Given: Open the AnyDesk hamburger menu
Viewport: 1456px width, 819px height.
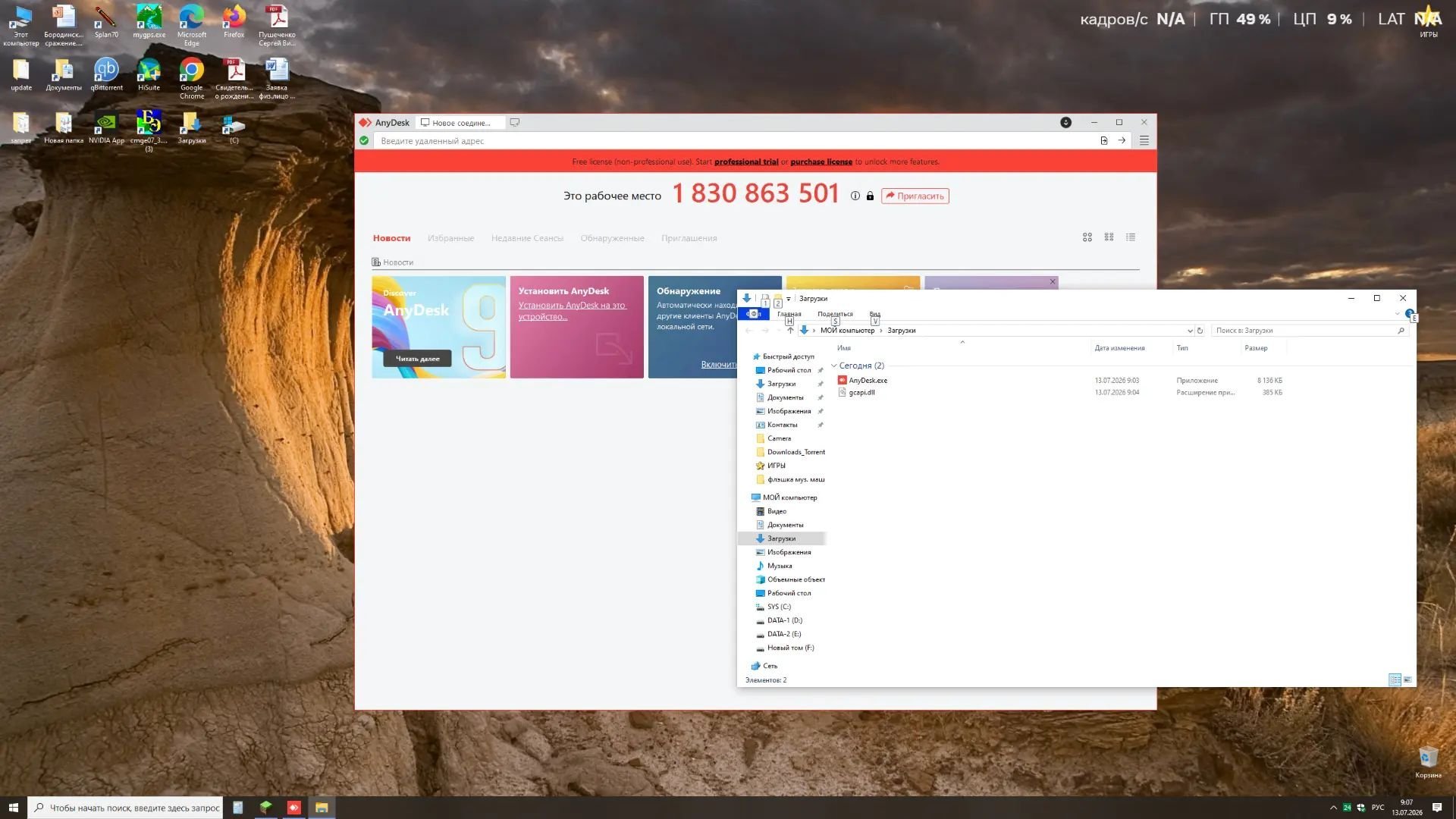Looking at the screenshot, I should [1144, 140].
